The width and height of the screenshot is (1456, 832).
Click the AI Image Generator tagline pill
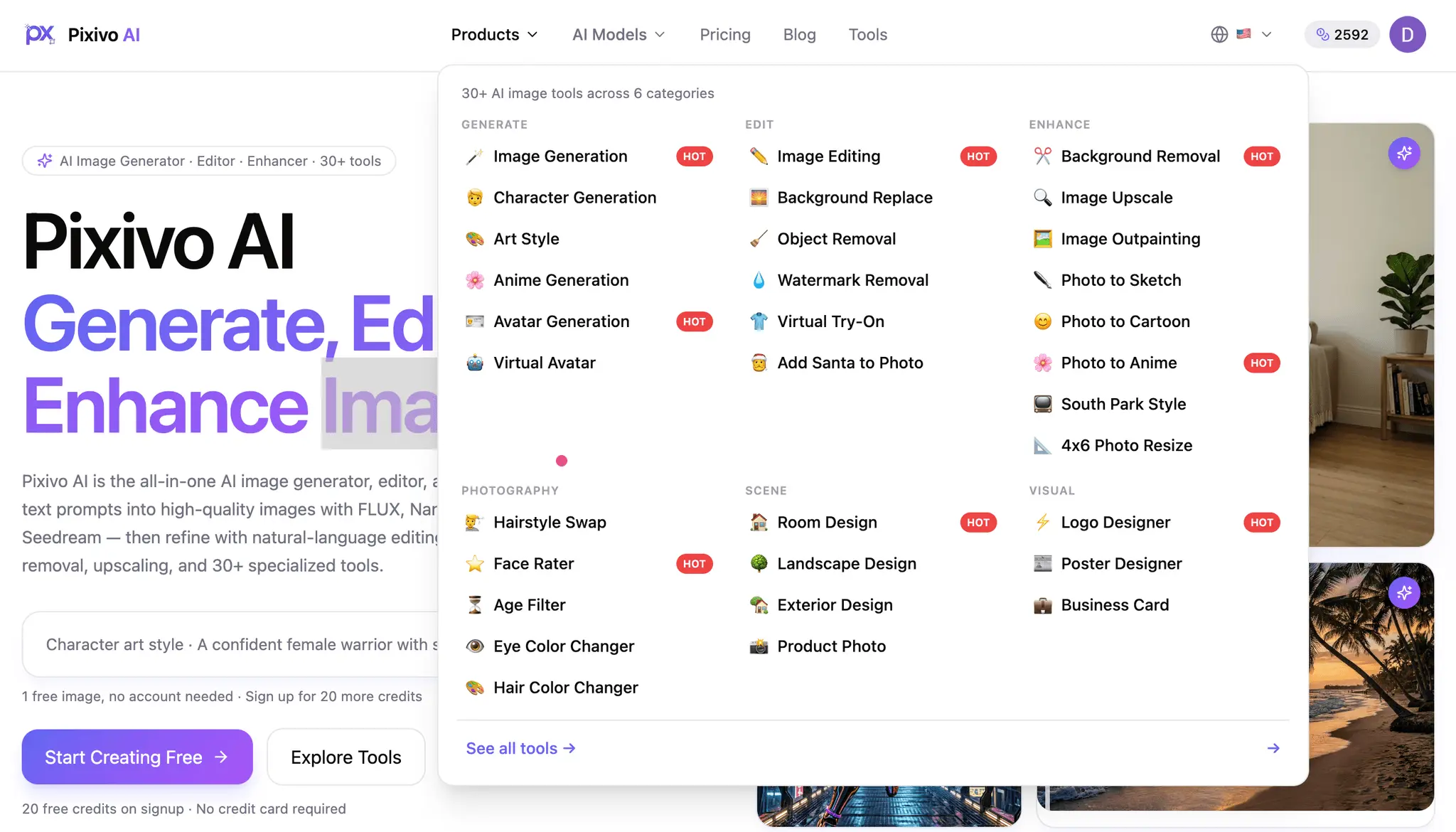tap(209, 161)
